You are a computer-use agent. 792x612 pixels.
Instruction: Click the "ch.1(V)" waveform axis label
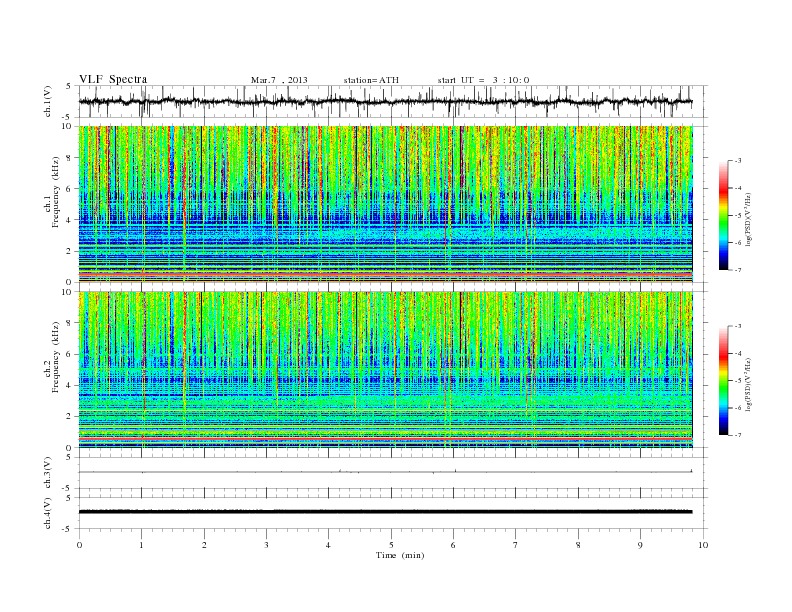pyautogui.click(x=48, y=101)
